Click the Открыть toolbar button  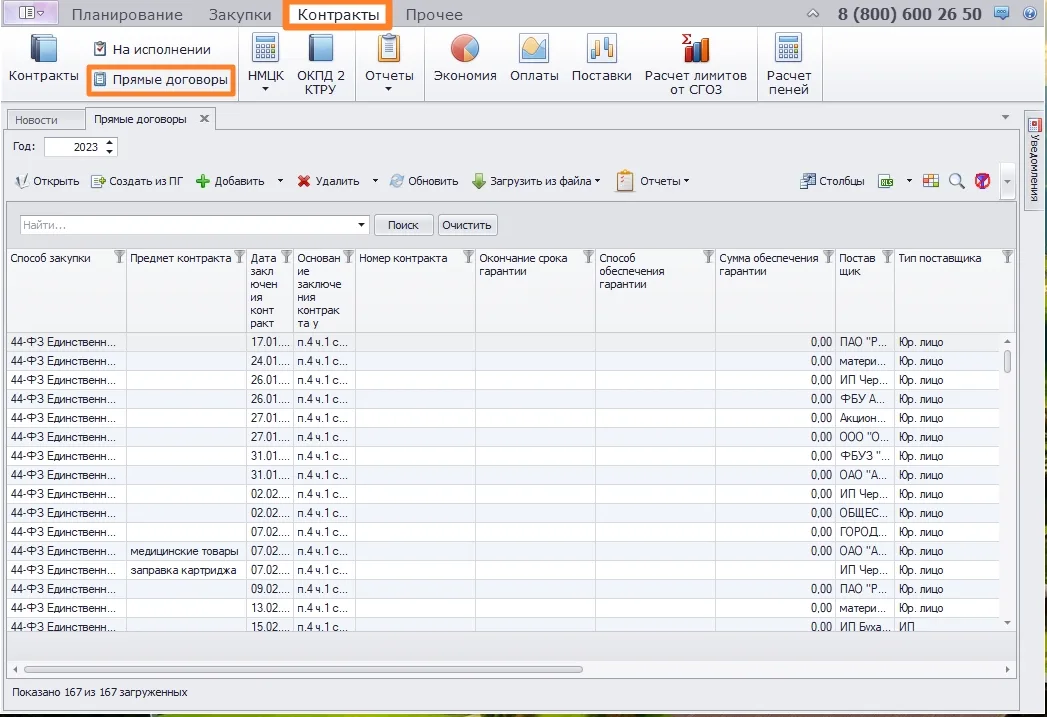(47, 181)
